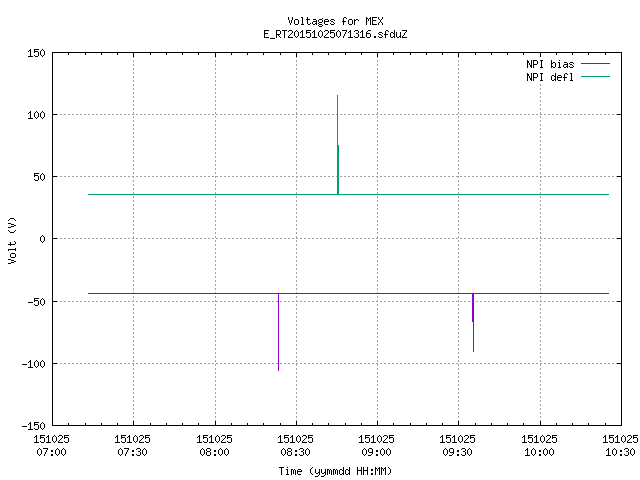Click the green NPI defl legend line
The image size is (640, 480).
tap(595, 77)
